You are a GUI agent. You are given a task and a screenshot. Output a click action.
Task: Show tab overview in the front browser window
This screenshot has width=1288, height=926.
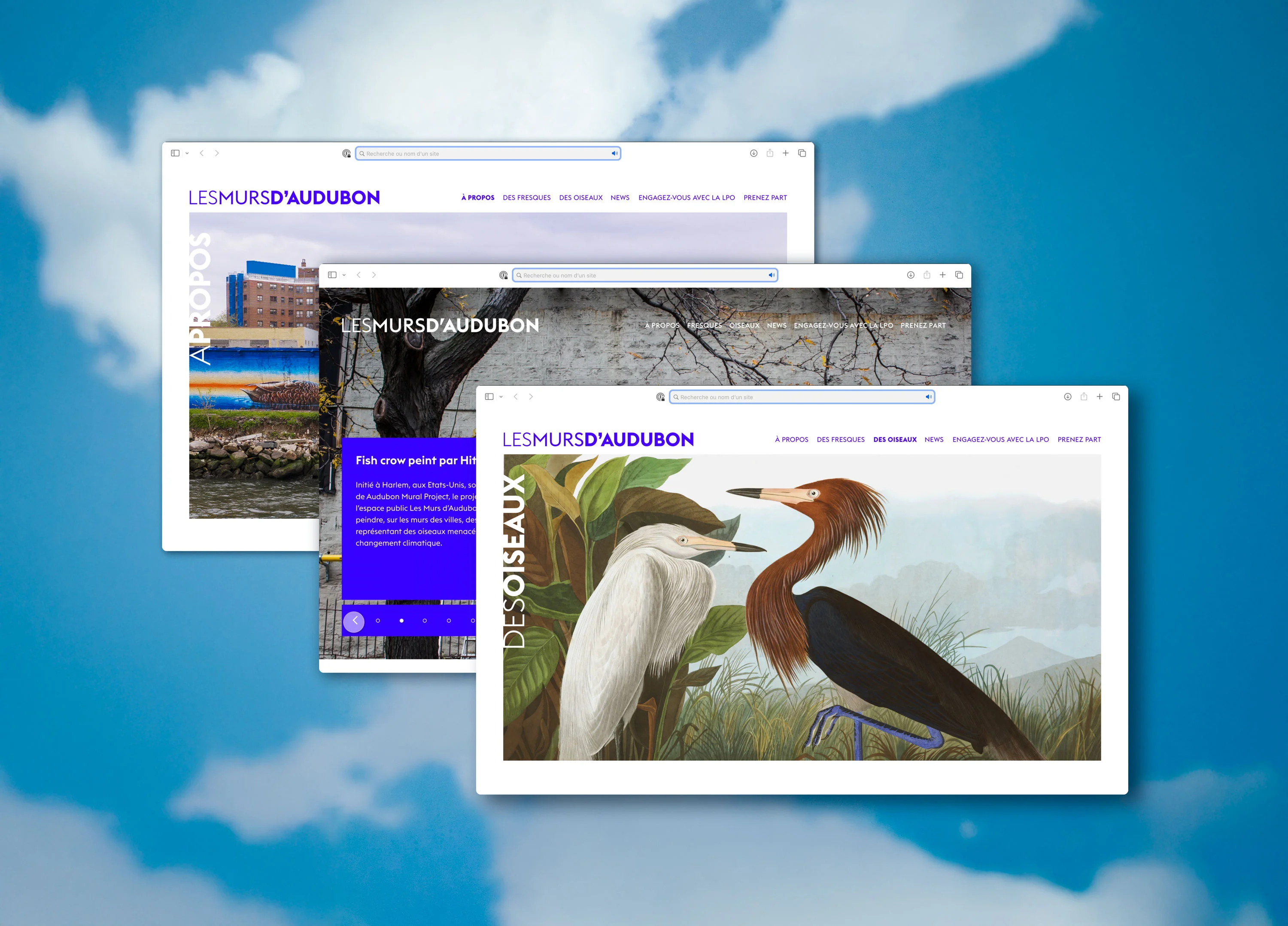[1116, 396]
